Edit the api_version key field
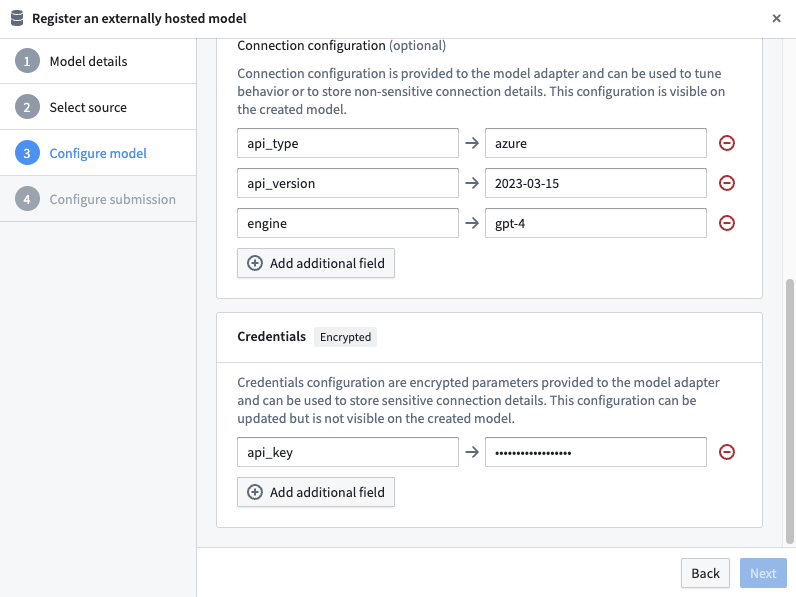 [x=348, y=183]
